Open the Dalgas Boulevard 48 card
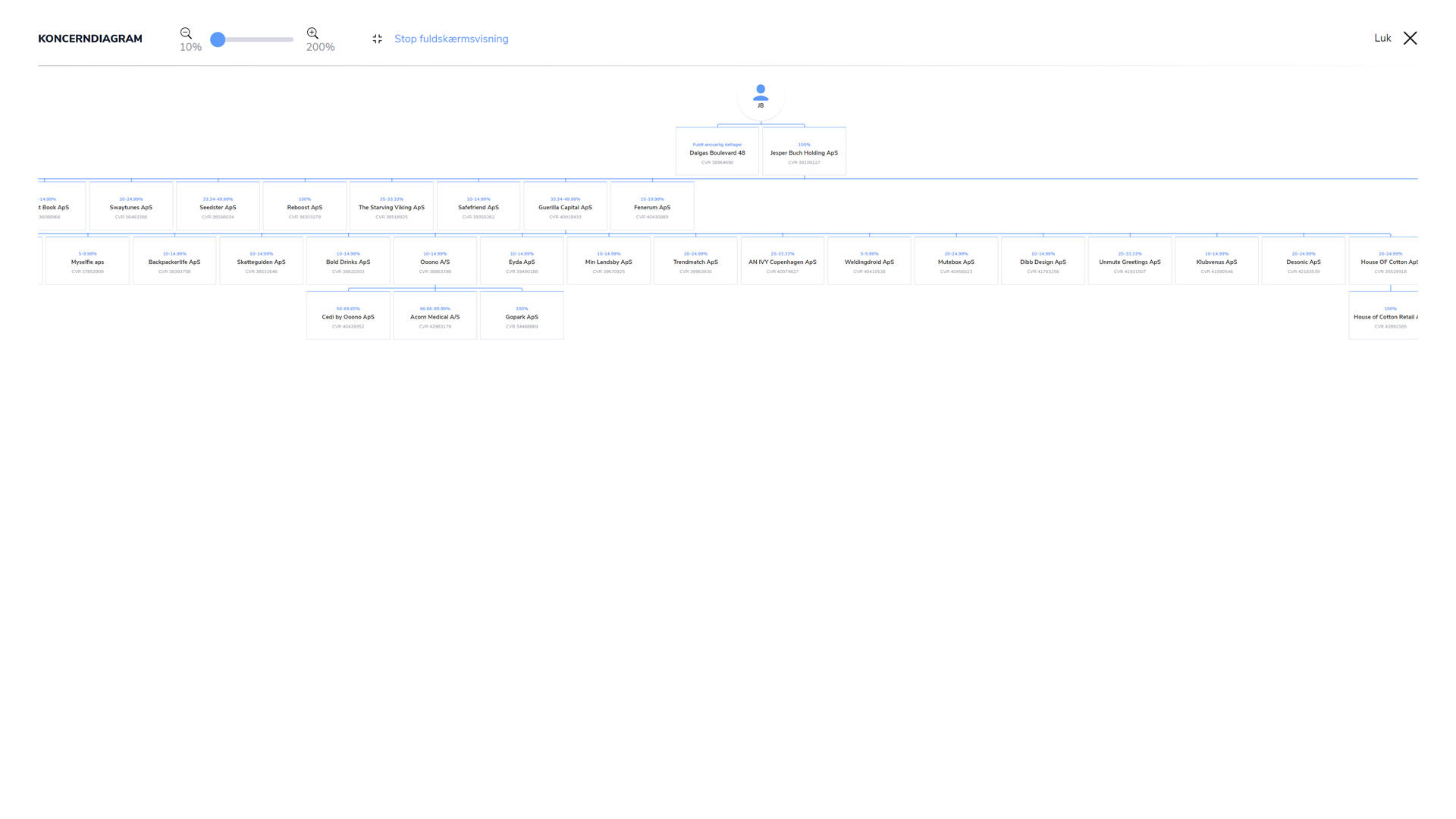This screenshot has height=819, width=1456. tap(717, 152)
